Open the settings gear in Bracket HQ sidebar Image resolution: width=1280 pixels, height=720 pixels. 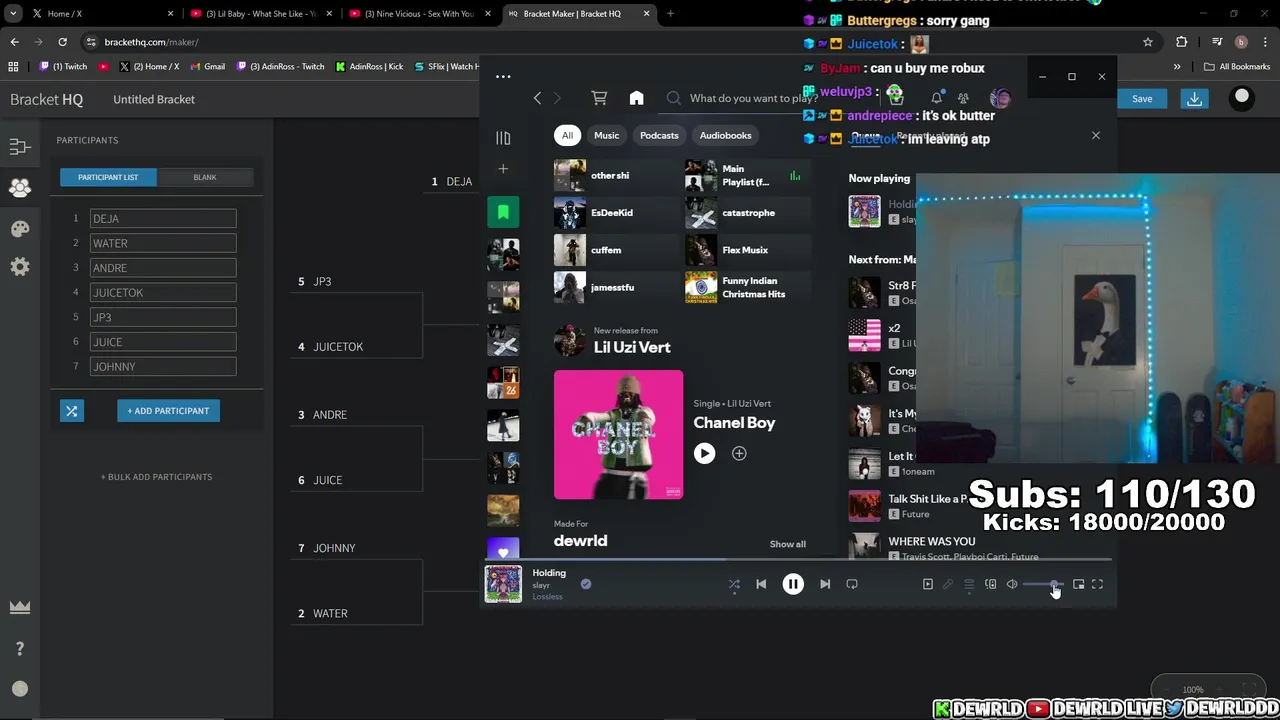pos(20,267)
